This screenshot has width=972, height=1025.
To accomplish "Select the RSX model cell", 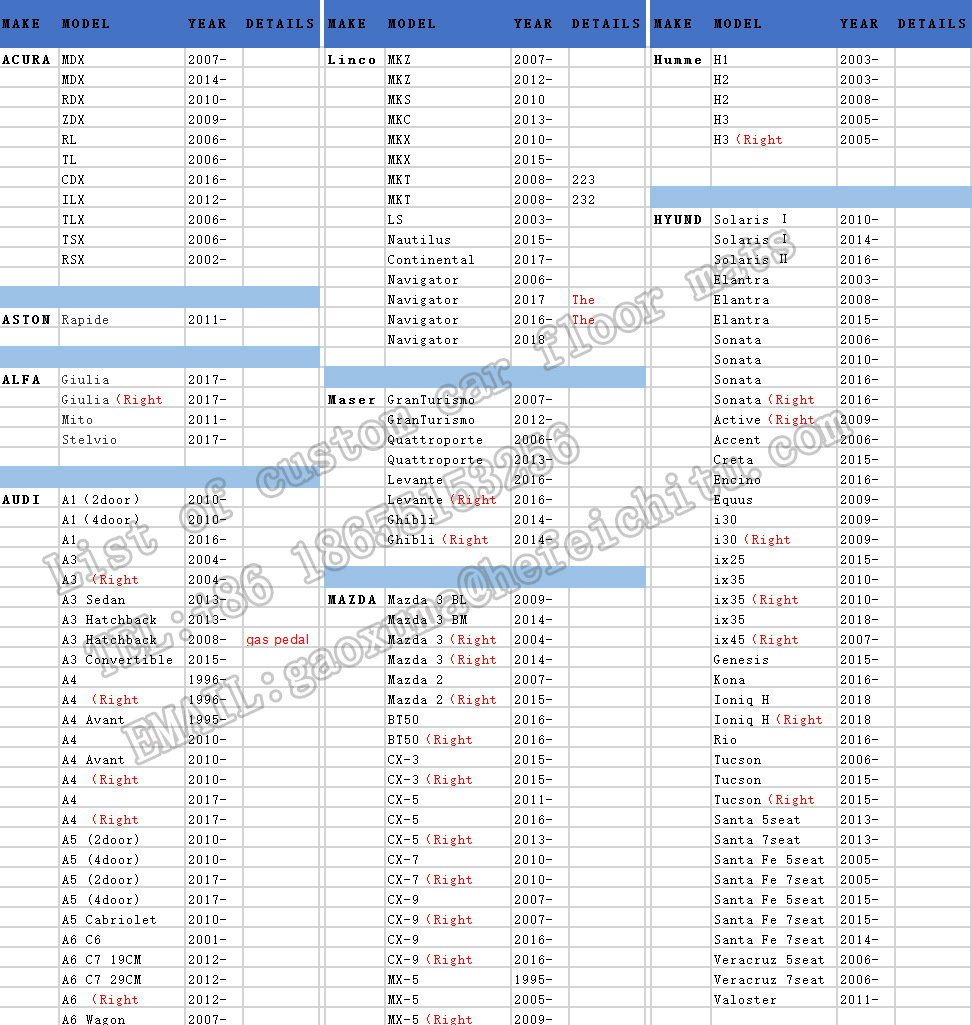I will coord(122,260).
